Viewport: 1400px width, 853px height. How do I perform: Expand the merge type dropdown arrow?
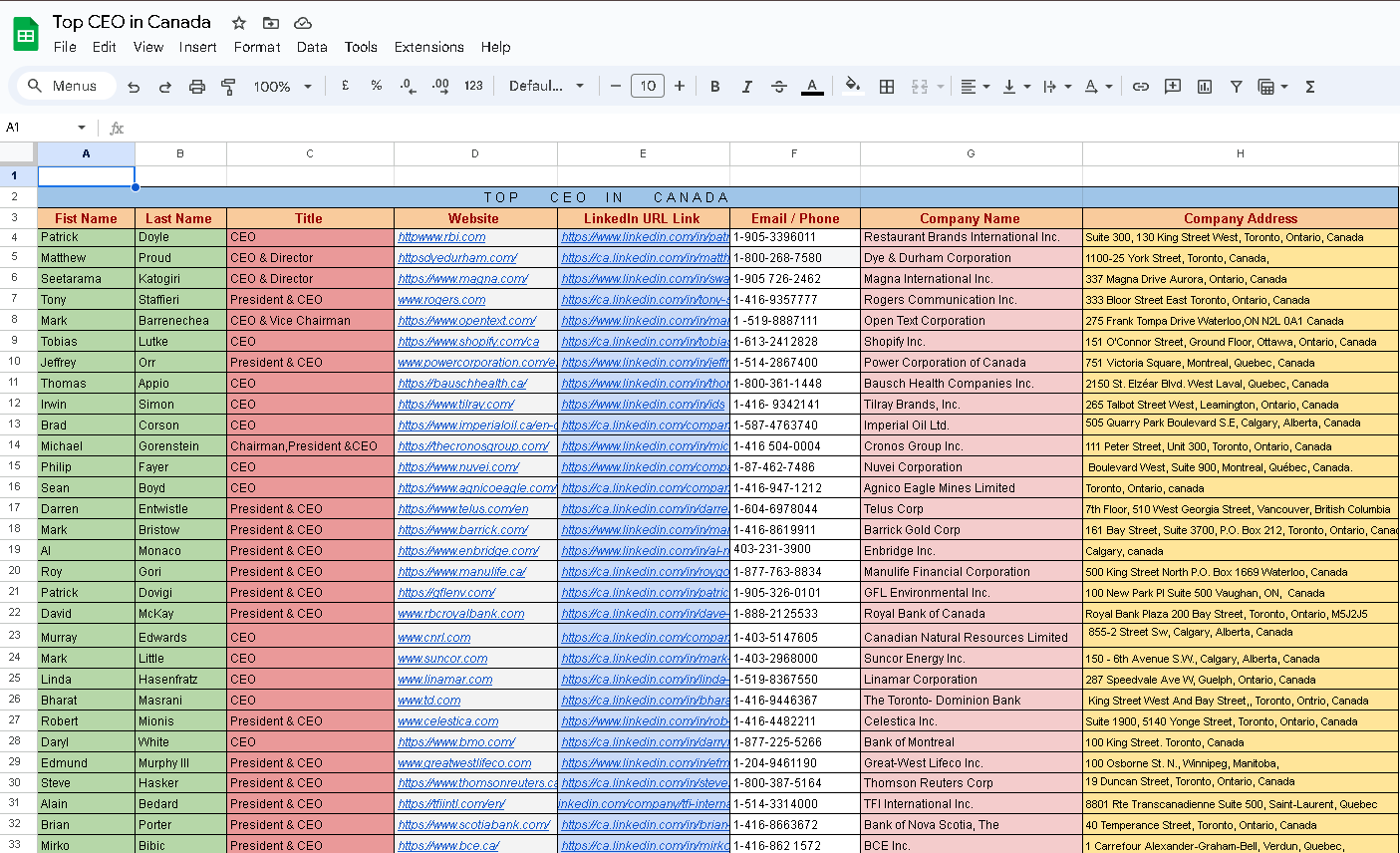click(941, 87)
